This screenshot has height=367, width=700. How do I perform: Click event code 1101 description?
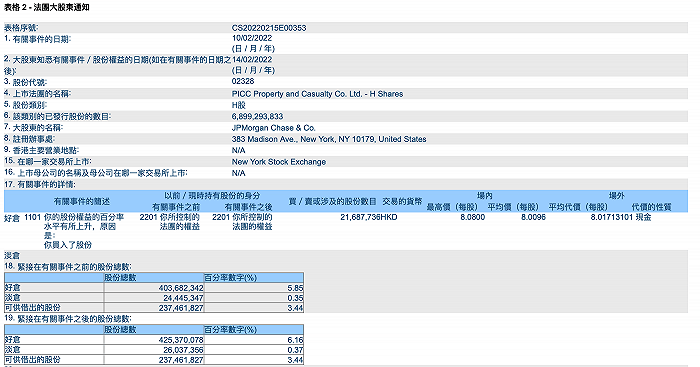click(74, 231)
